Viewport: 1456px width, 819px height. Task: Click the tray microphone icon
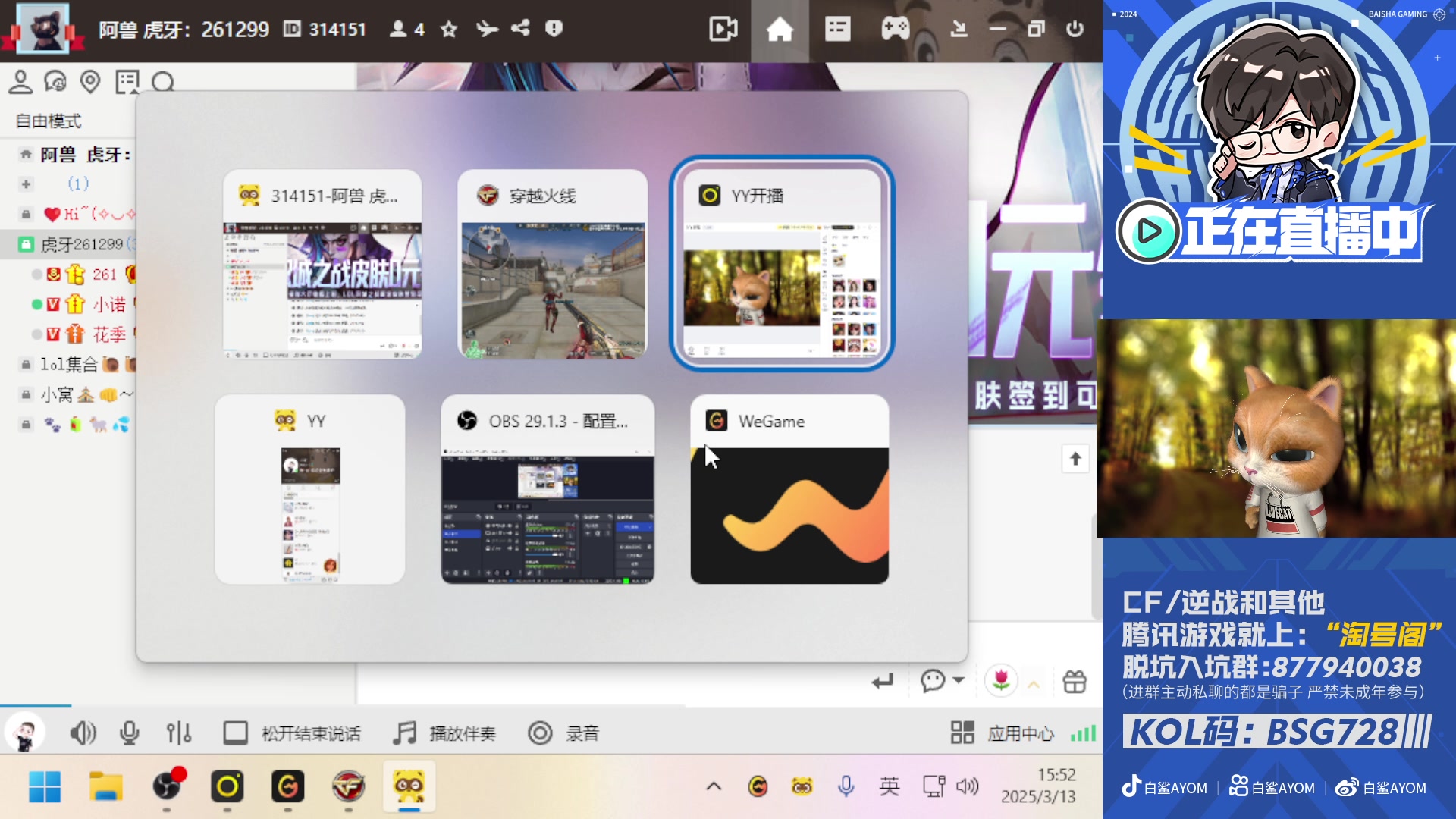[x=846, y=786]
